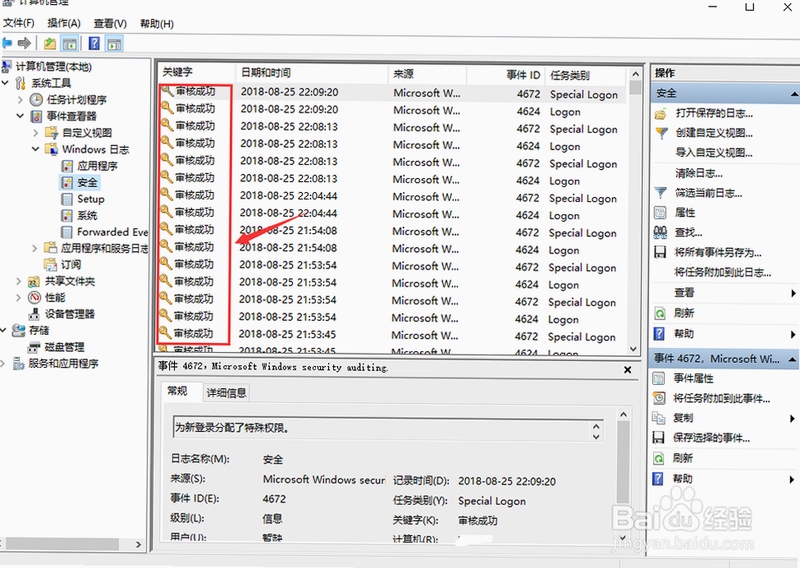The height and width of the screenshot is (568, 800).
Task: Expand the 复制 submenu arrow
Action: click(x=792, y=418)
